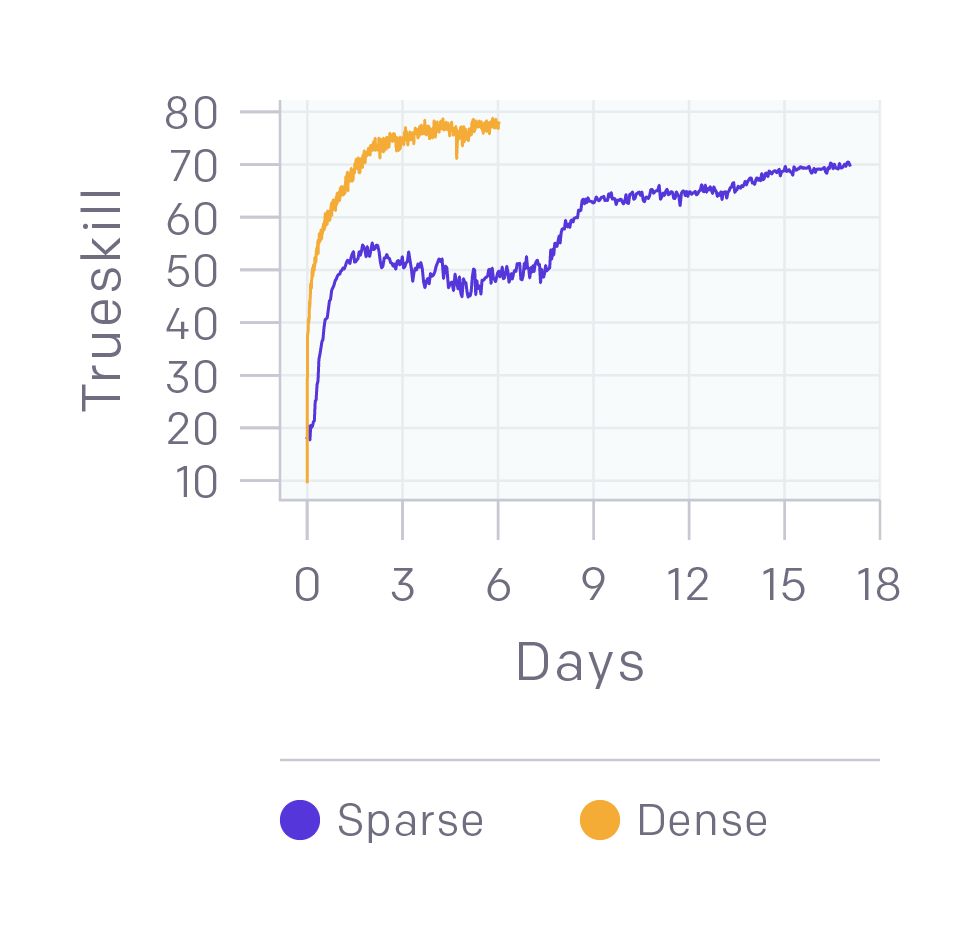The image size is (980, 940).
Task: Click the 6 label on x-axis
Action: [498, 585]
